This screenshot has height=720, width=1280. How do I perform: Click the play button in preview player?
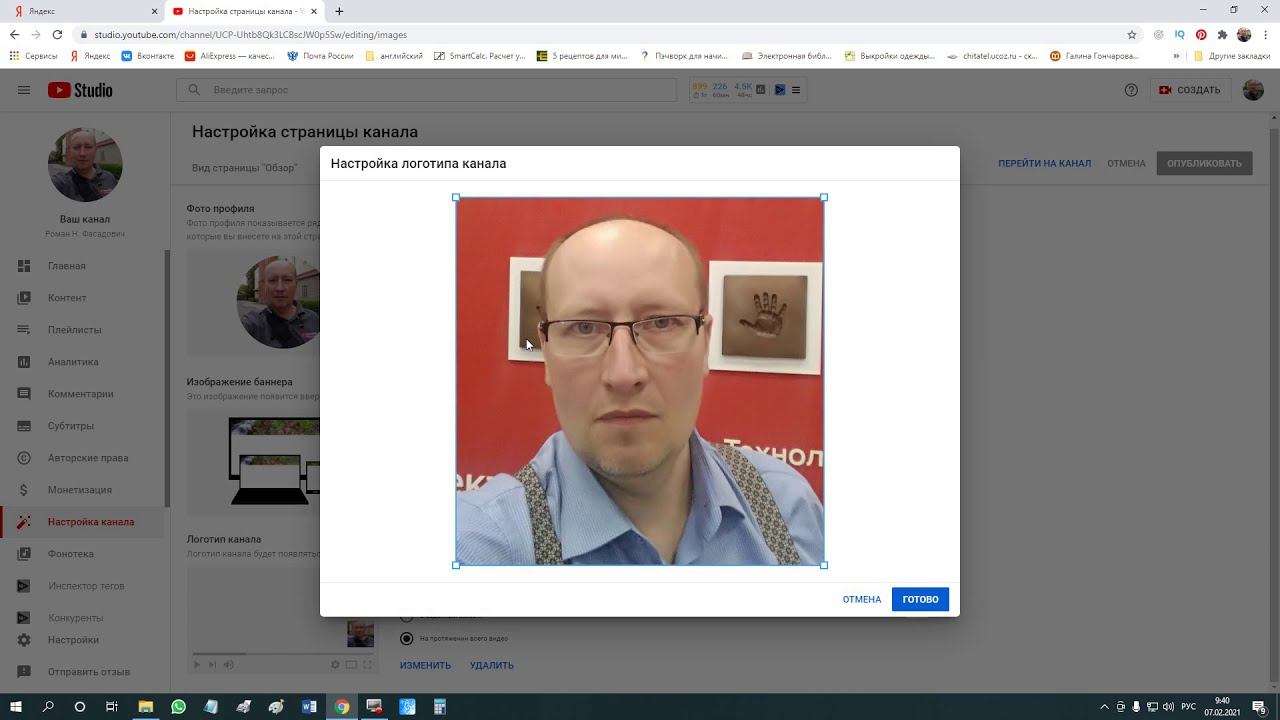pos(197,665)
